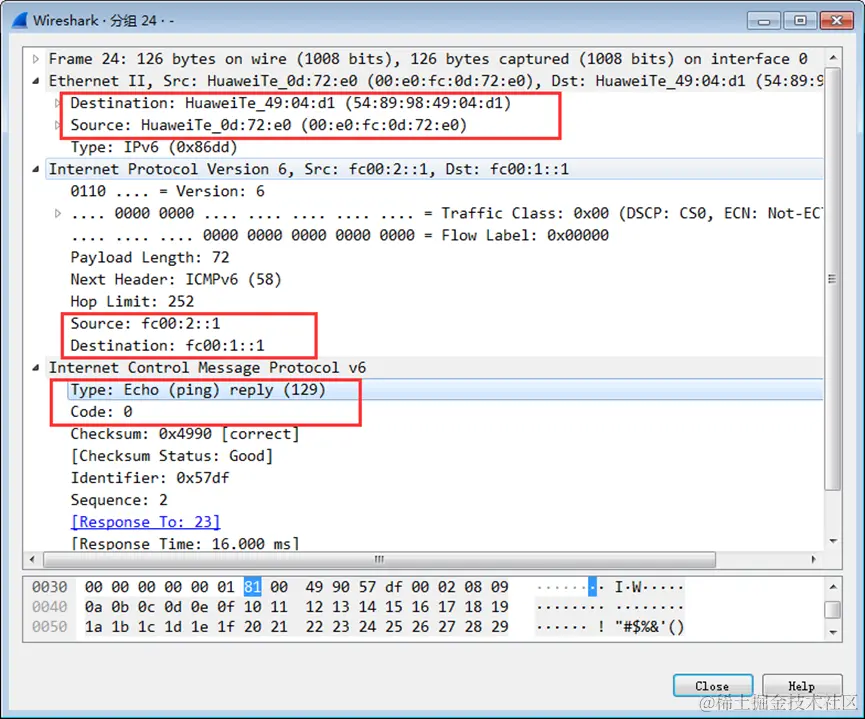Click the hex pane scroll-down arrow
Image resolution: width=865 pixels, height=719 pixels.
coord(833,632)
